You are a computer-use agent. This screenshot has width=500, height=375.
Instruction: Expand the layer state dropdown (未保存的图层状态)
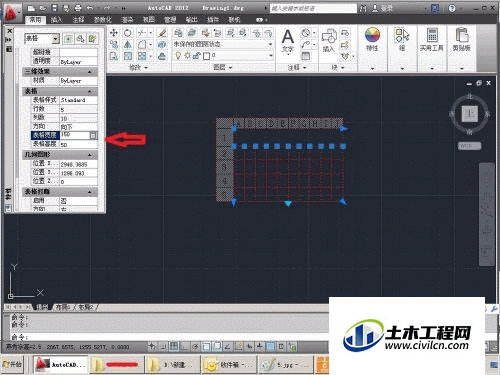223,44
